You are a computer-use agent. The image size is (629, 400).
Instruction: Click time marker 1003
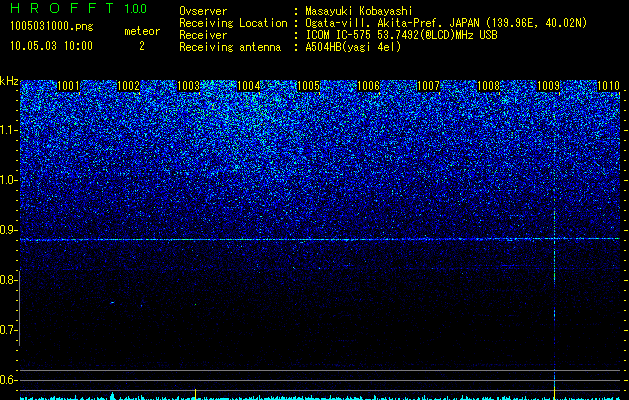point(189,86)
